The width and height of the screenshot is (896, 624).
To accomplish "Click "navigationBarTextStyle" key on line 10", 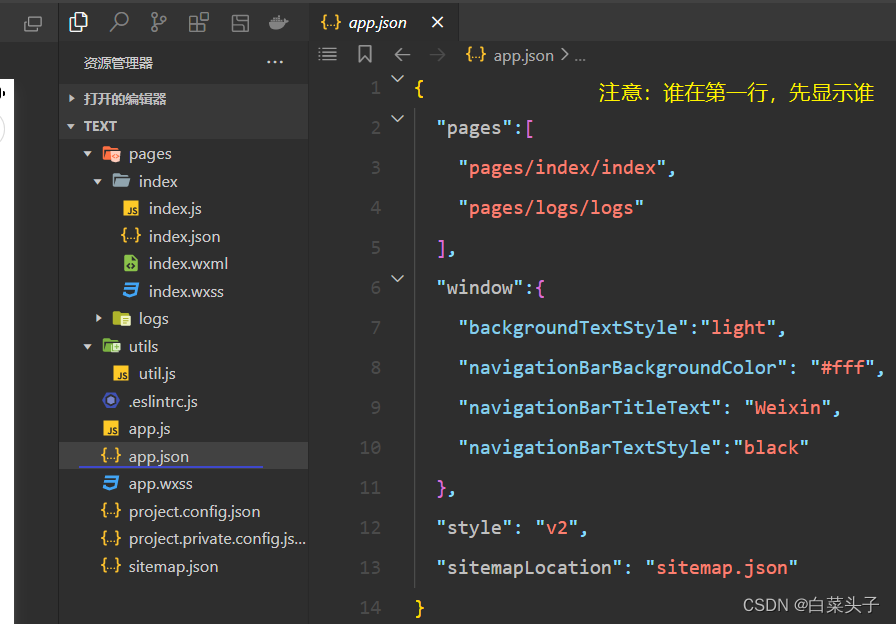I will [591, 447].
